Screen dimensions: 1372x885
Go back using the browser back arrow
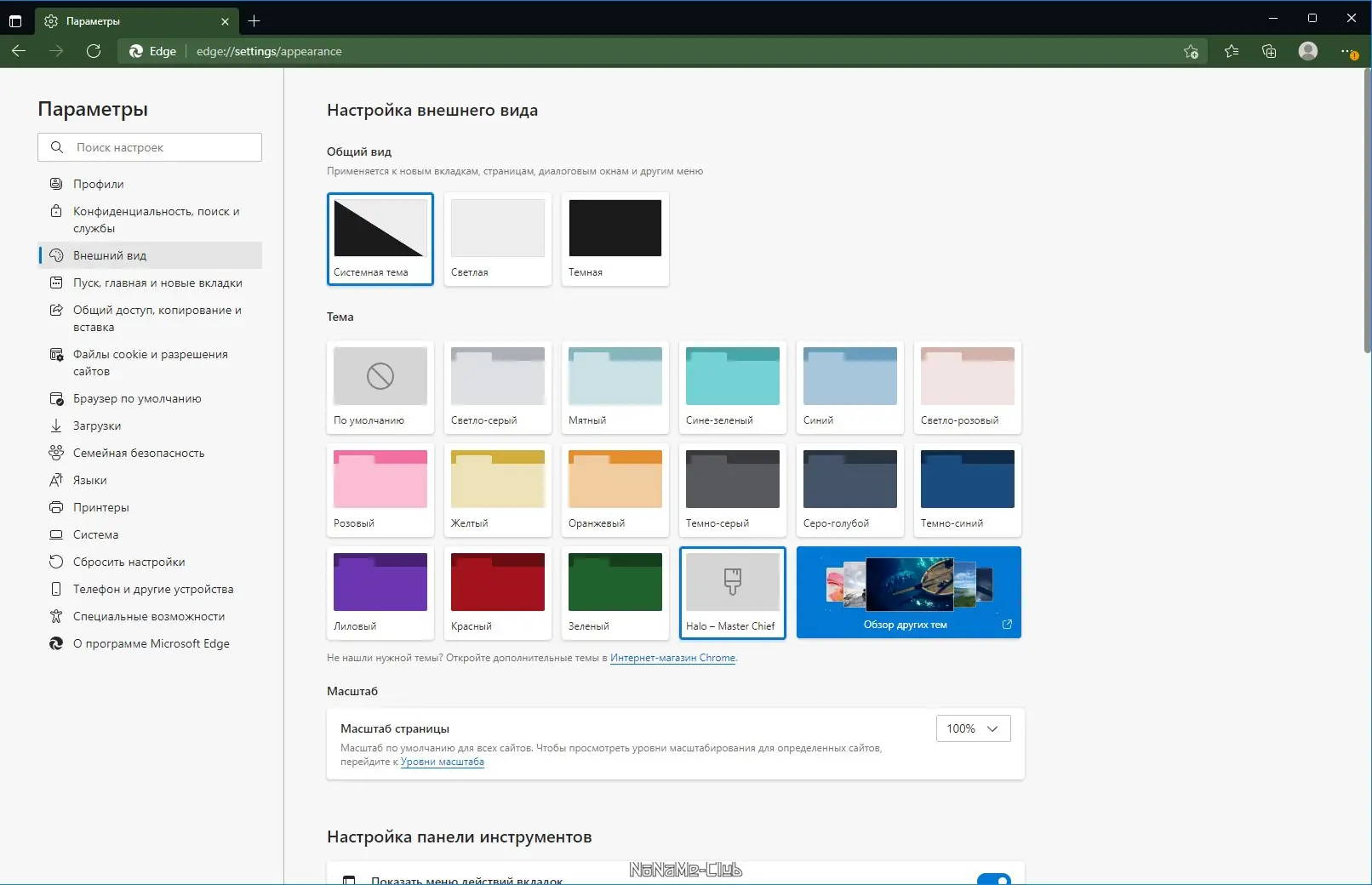tap(19, 51)
